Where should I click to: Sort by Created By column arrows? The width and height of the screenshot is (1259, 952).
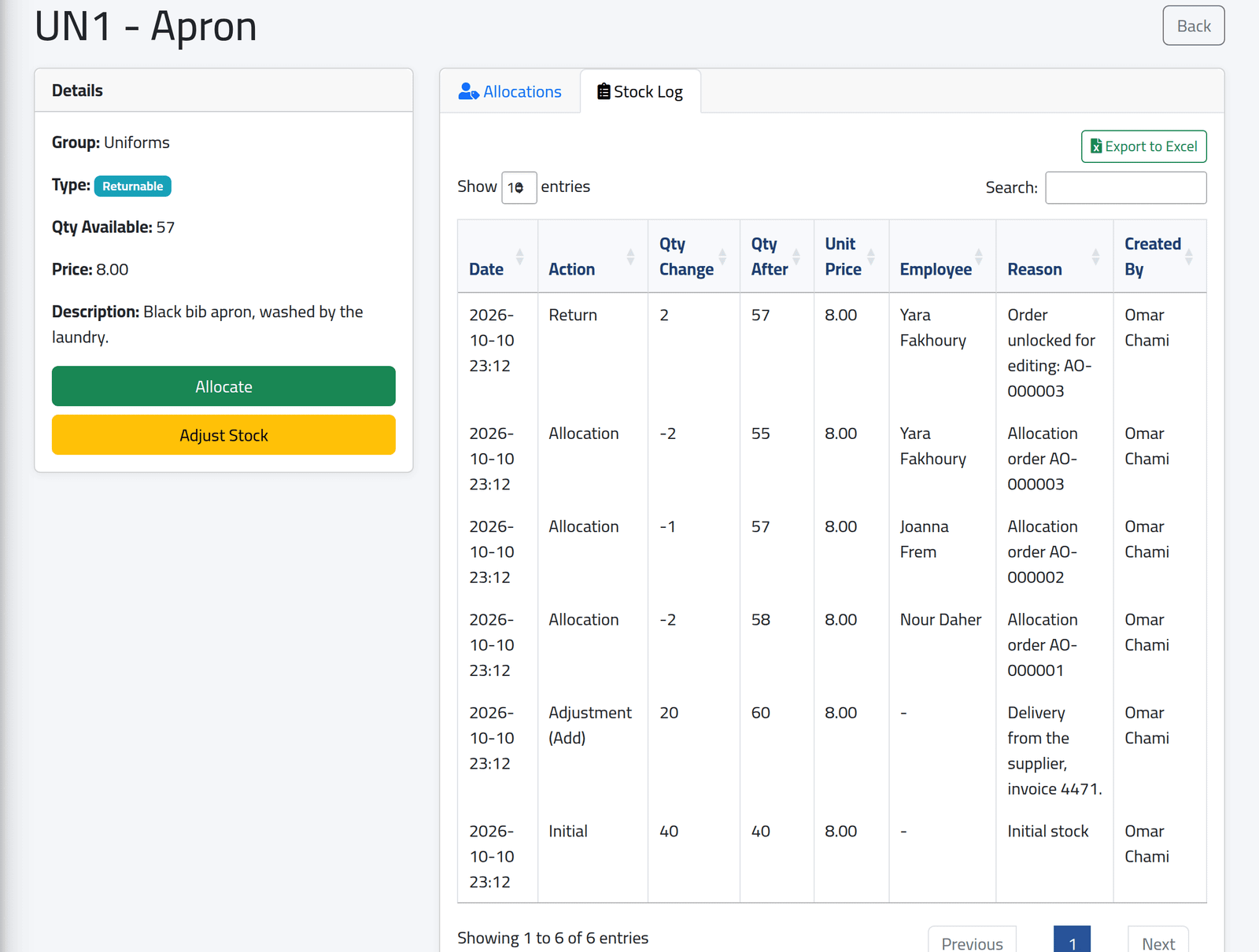click(1189, 256)
